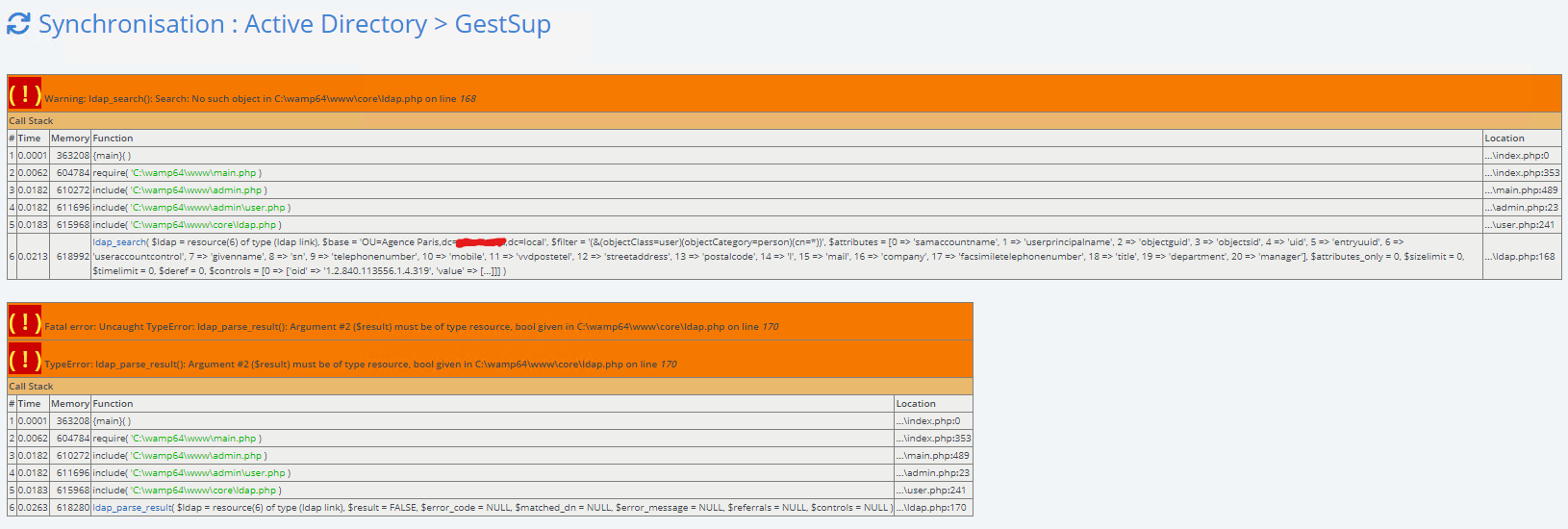
Task: Select the 'No such object' warning message text
Action: [x=260, y=98]
